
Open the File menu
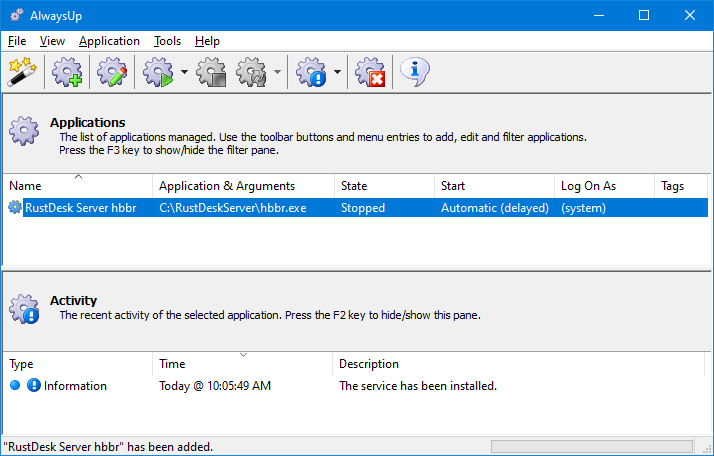click(x=17, y=41)
